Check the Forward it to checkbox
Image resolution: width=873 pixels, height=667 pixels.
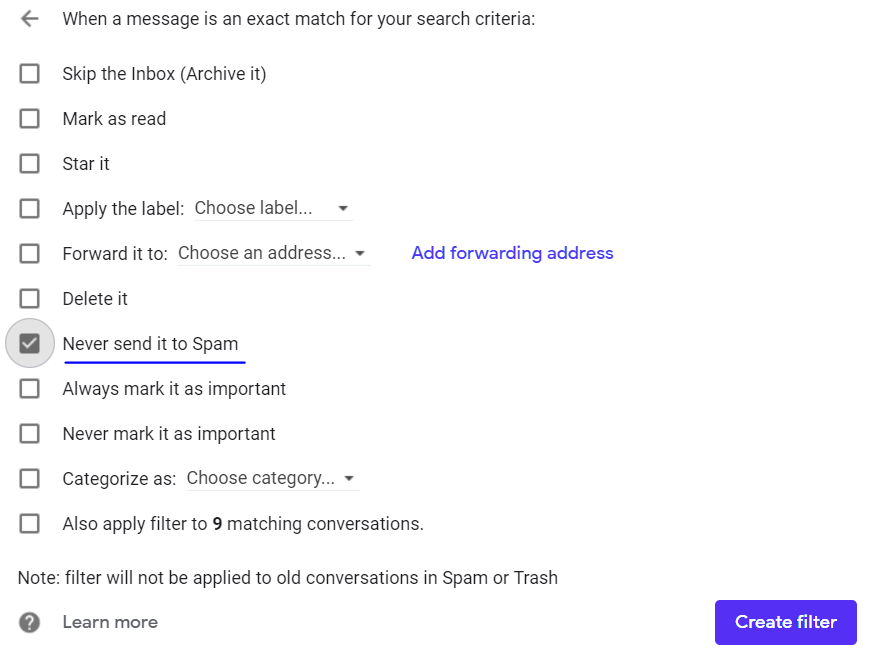click(30, 254)
